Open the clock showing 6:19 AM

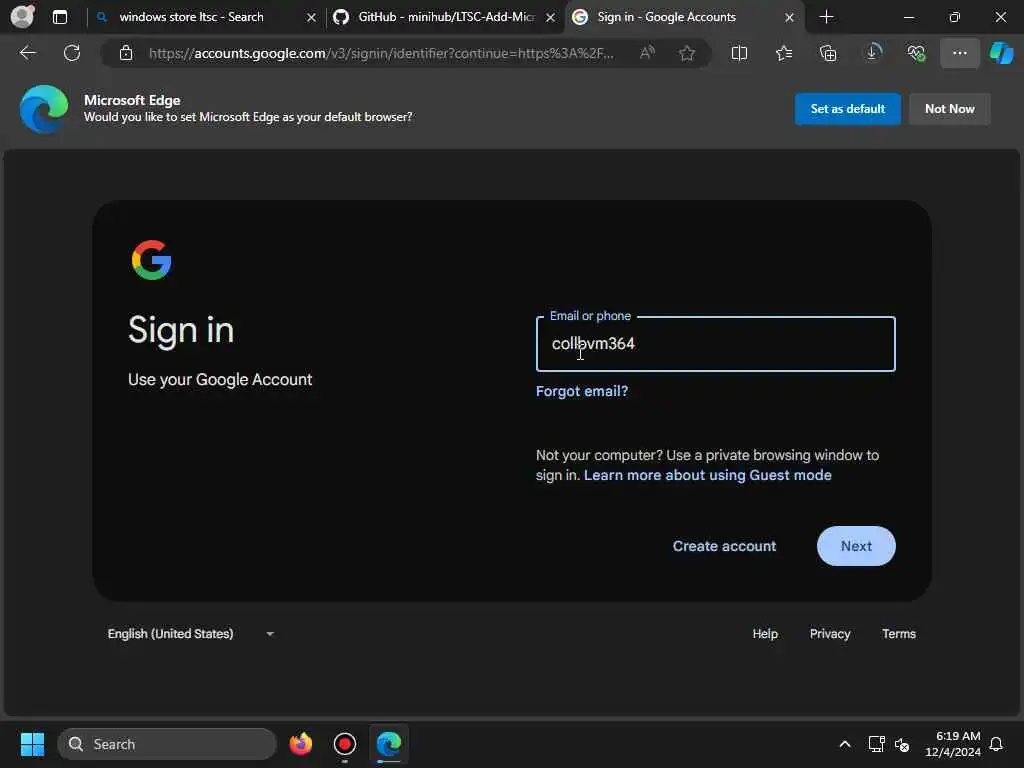(x=953, y=744)
